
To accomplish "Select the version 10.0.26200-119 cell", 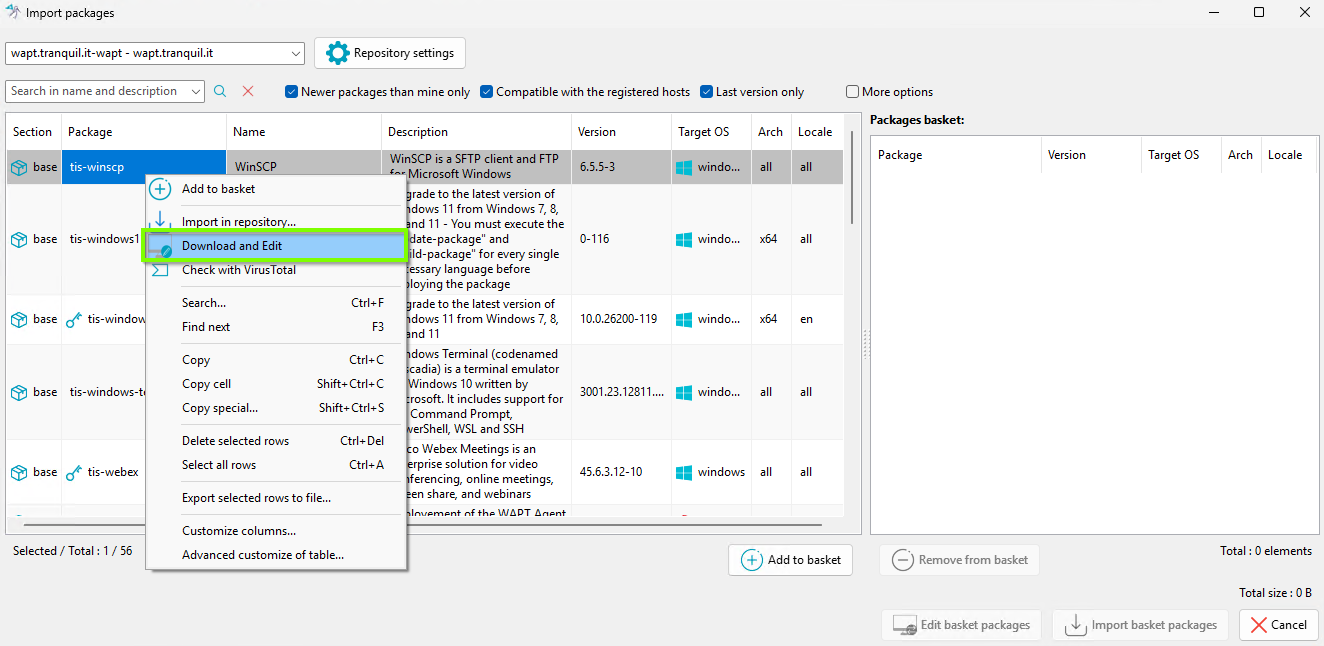I will pyautogui.click(x=622, y=320).
